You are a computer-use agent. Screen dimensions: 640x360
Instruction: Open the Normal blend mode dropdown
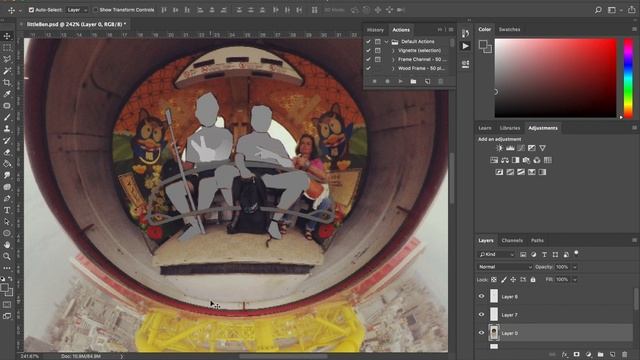coord(505,267)
